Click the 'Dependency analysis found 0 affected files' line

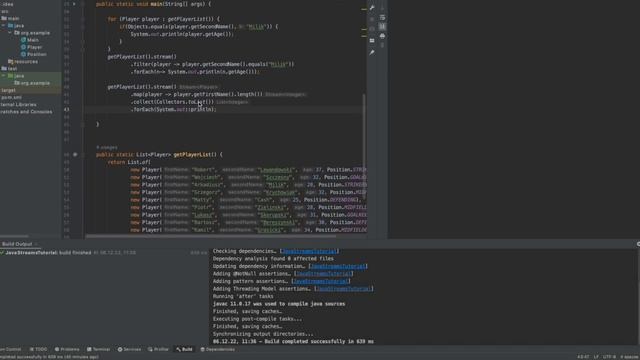coord(273,259)
